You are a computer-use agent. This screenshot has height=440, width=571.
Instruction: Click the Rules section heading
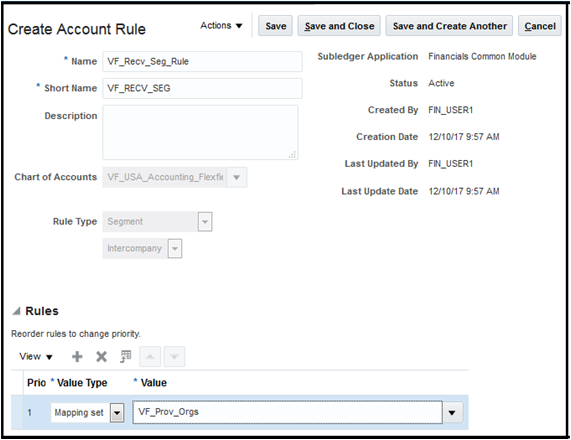click(x=42, y=311)
